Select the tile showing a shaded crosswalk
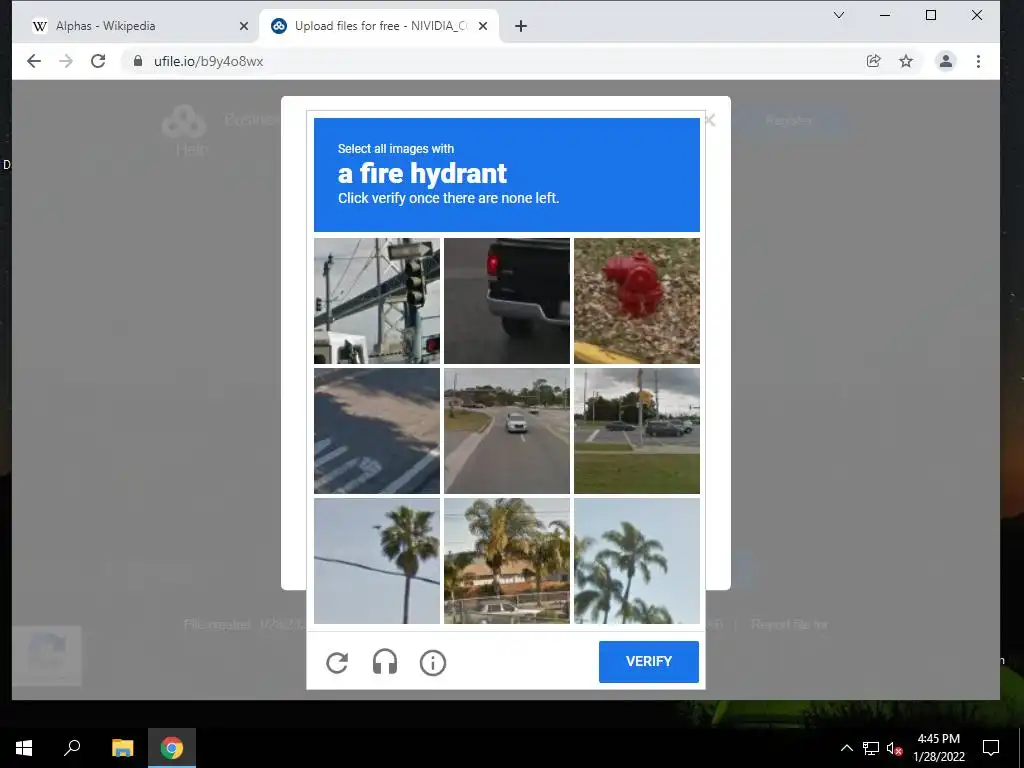 377,430
